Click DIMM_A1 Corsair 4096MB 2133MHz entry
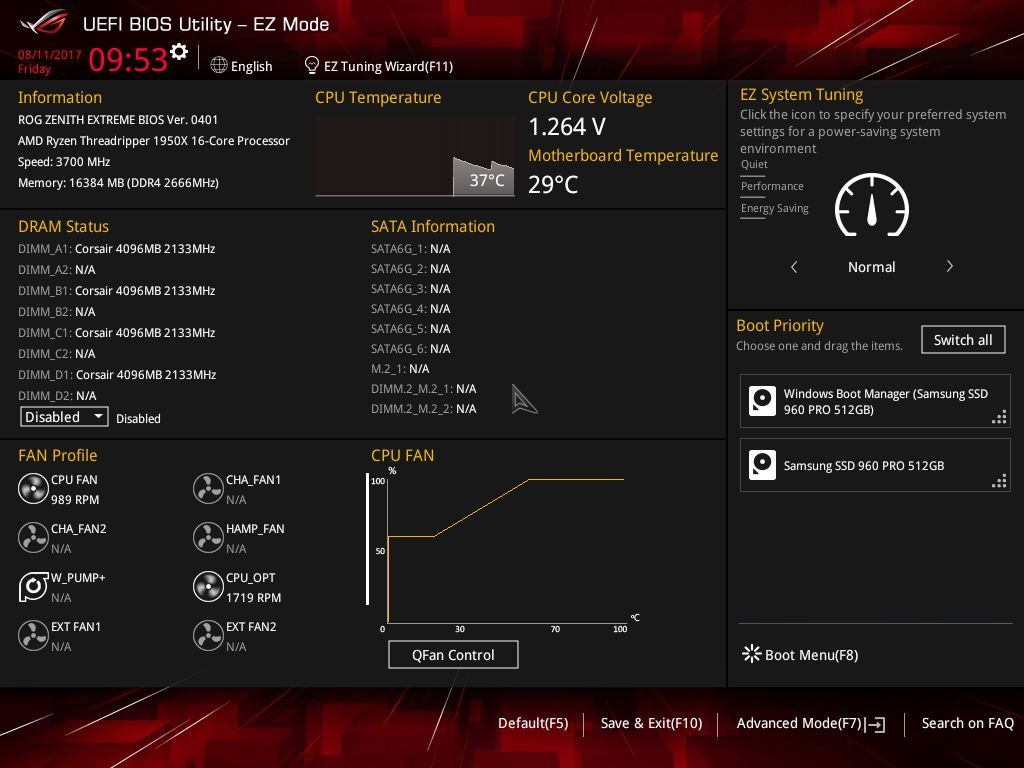 tap(117, 249)
